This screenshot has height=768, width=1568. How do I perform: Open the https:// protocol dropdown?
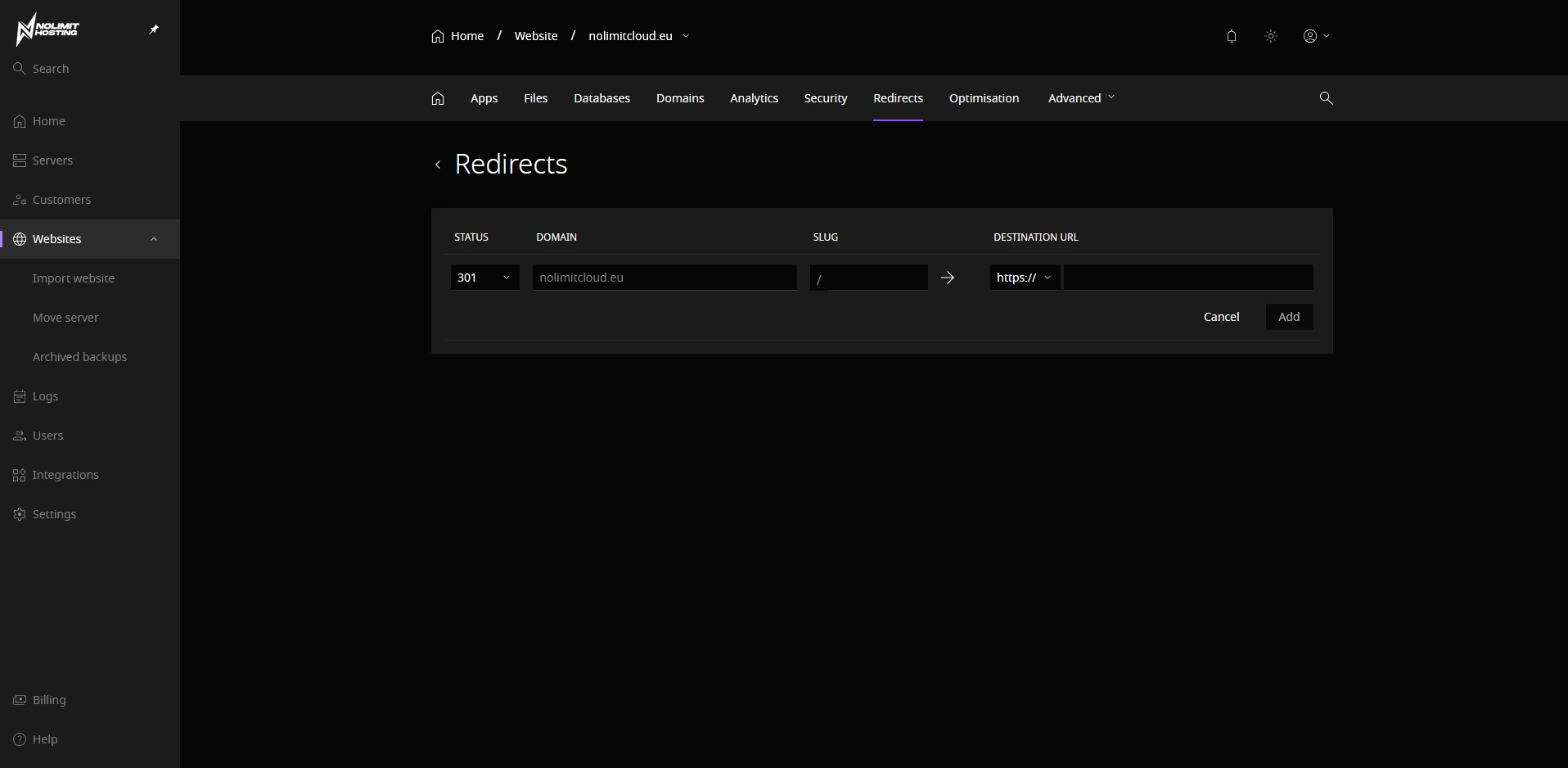point(1025,278)
